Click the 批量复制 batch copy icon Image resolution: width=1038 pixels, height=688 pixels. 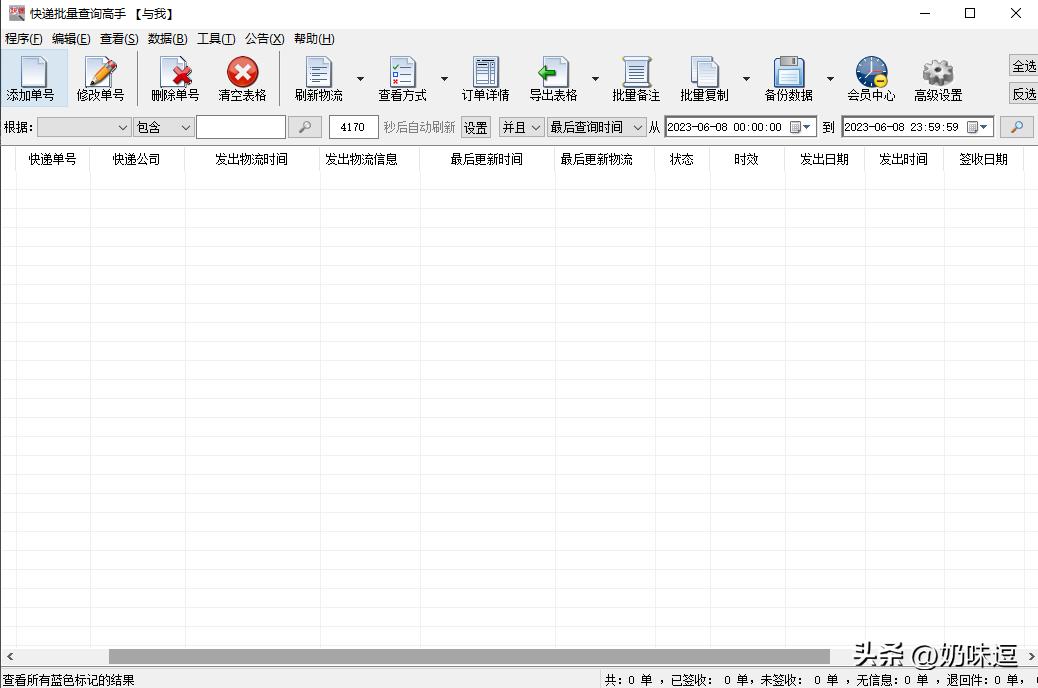pyautogui.click(x=704, y=79)
